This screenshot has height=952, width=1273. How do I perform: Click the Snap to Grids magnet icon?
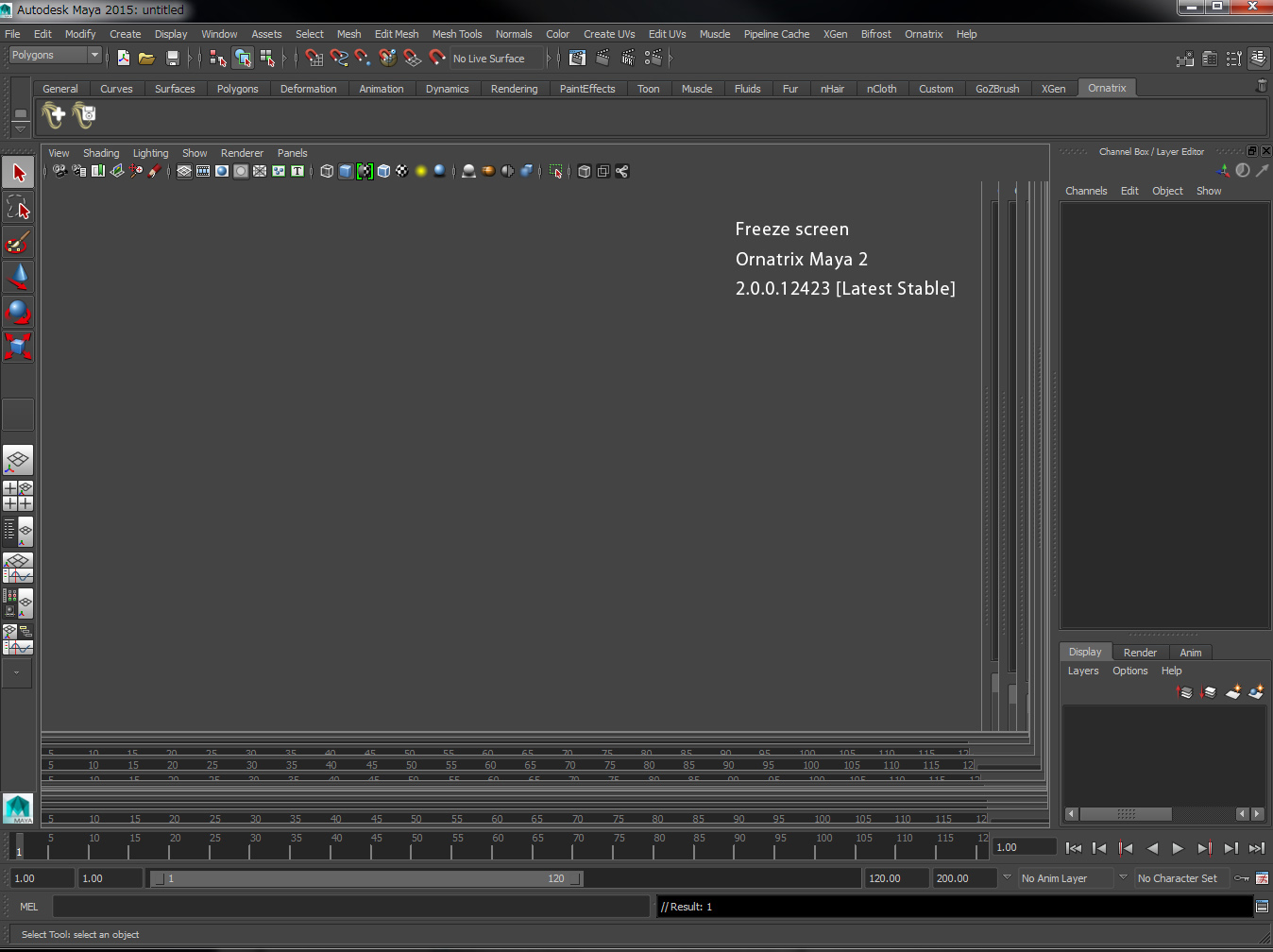pyautogui.click(x=314, y=59)
